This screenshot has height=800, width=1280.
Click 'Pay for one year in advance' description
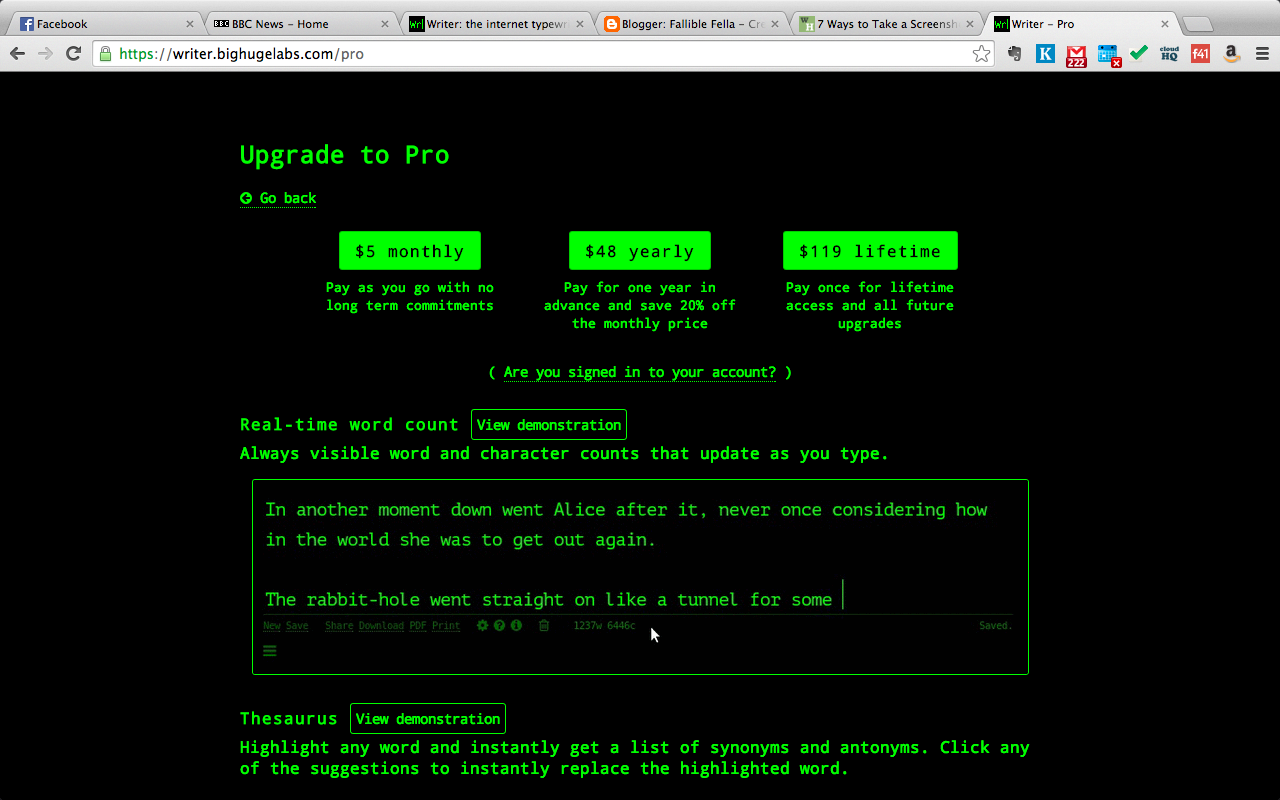640,306
